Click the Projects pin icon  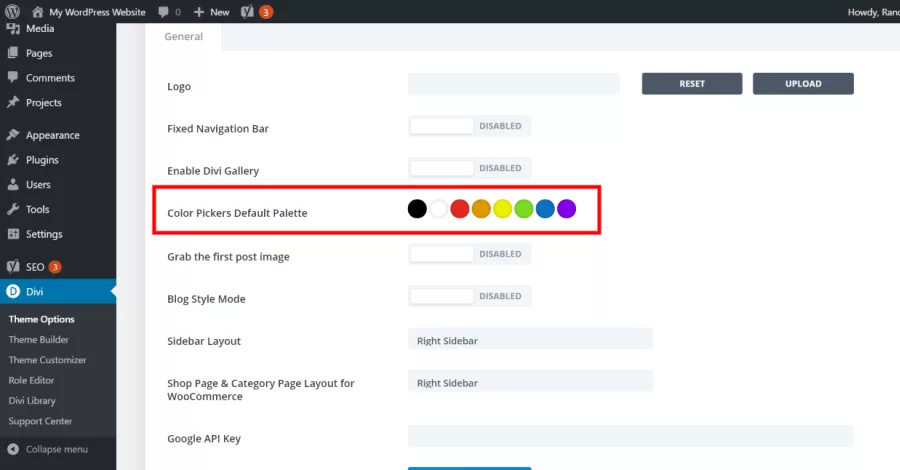13,102
